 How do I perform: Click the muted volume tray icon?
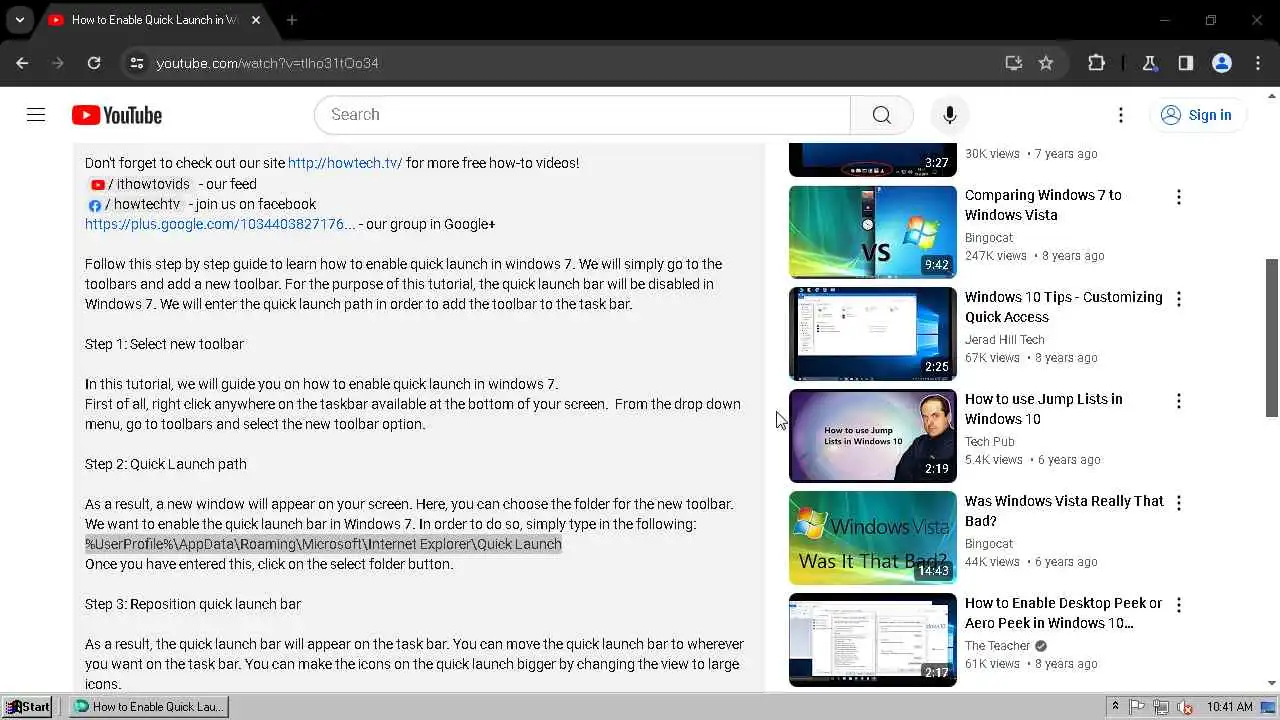[x=1185, y=707]
